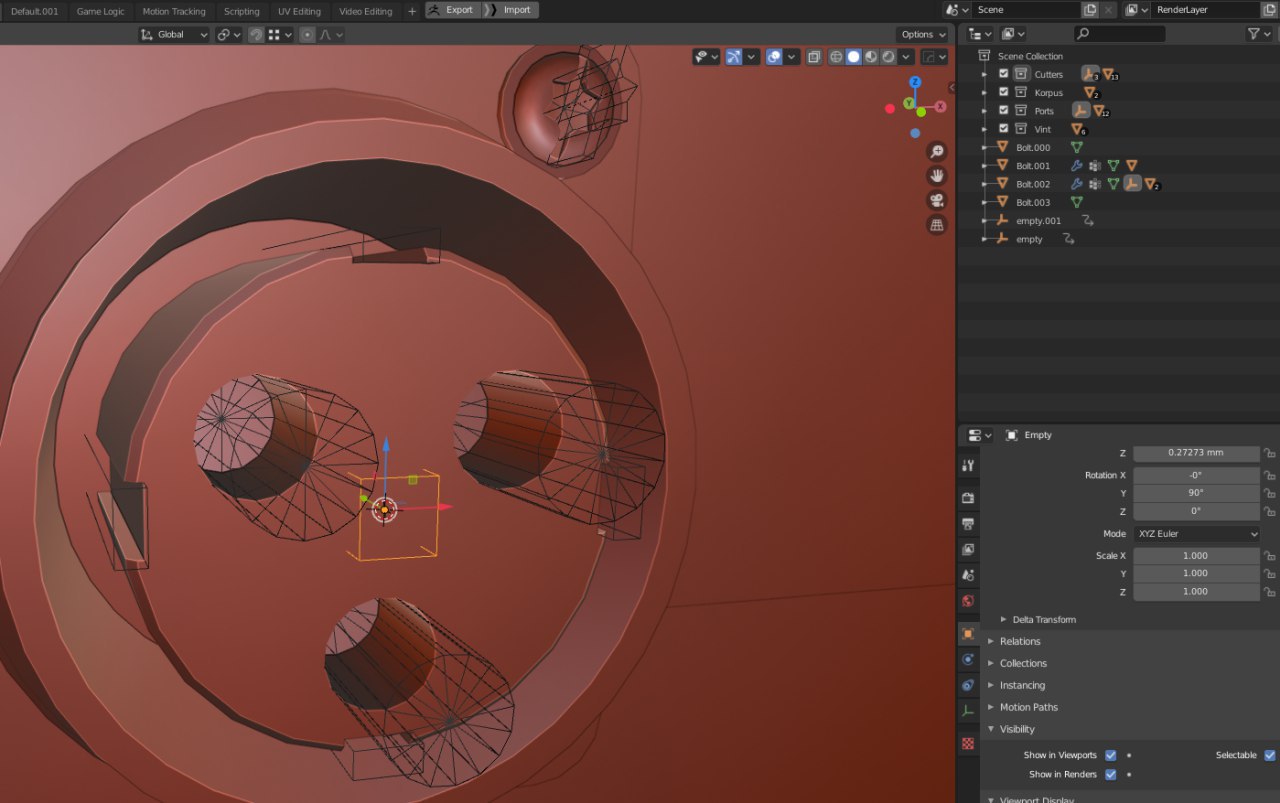Open the Physics properties tab
The height and width of the screenshot is (803, 1280).
[x=967, y=659]
